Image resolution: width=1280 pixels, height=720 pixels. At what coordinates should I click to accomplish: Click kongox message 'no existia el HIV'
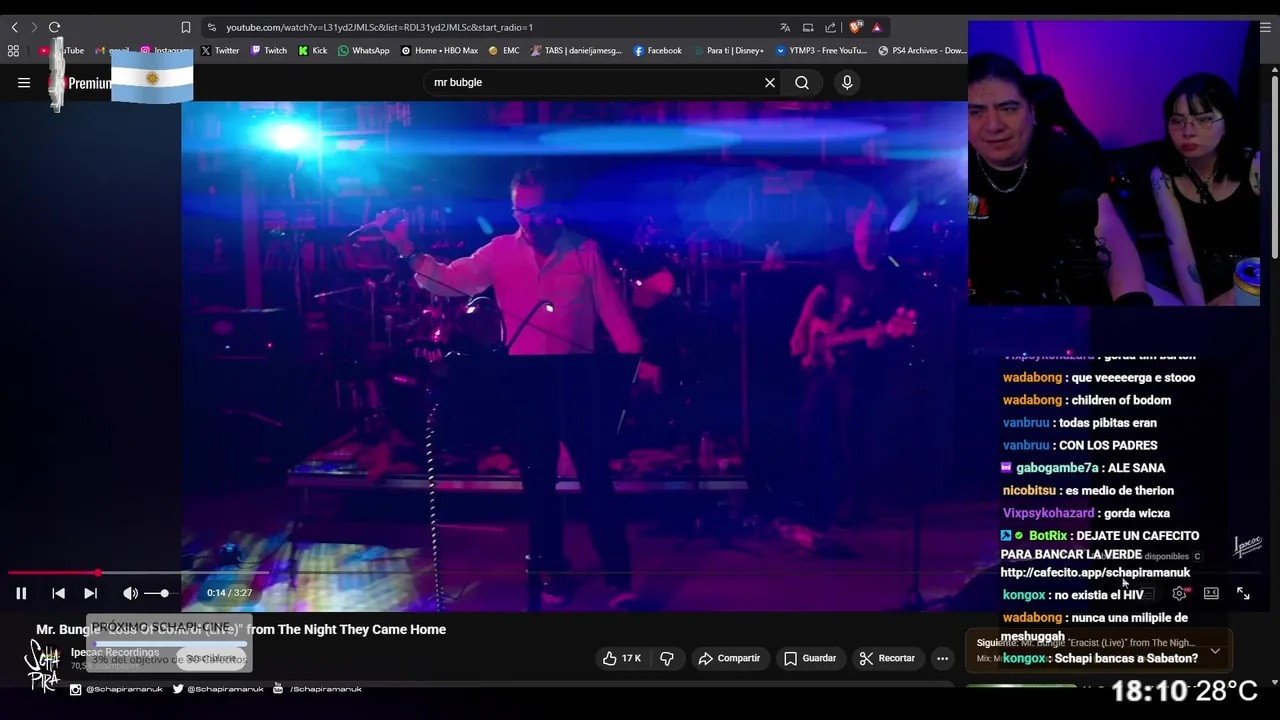(x=1099, y=595)
